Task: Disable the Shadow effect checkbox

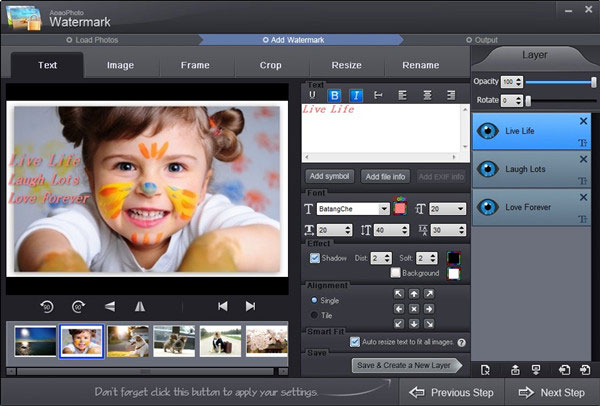Action: pyautogui.click(x=315, y=258)
